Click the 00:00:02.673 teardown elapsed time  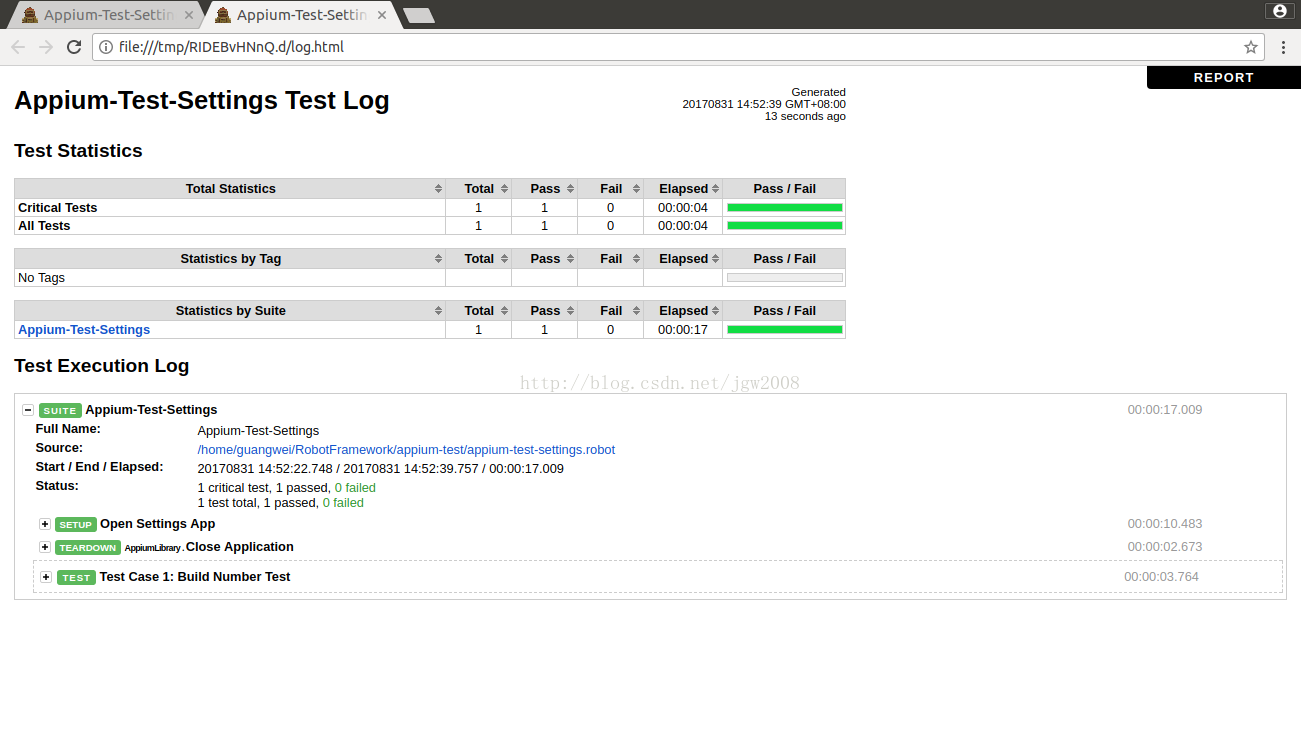(1165, 547)
